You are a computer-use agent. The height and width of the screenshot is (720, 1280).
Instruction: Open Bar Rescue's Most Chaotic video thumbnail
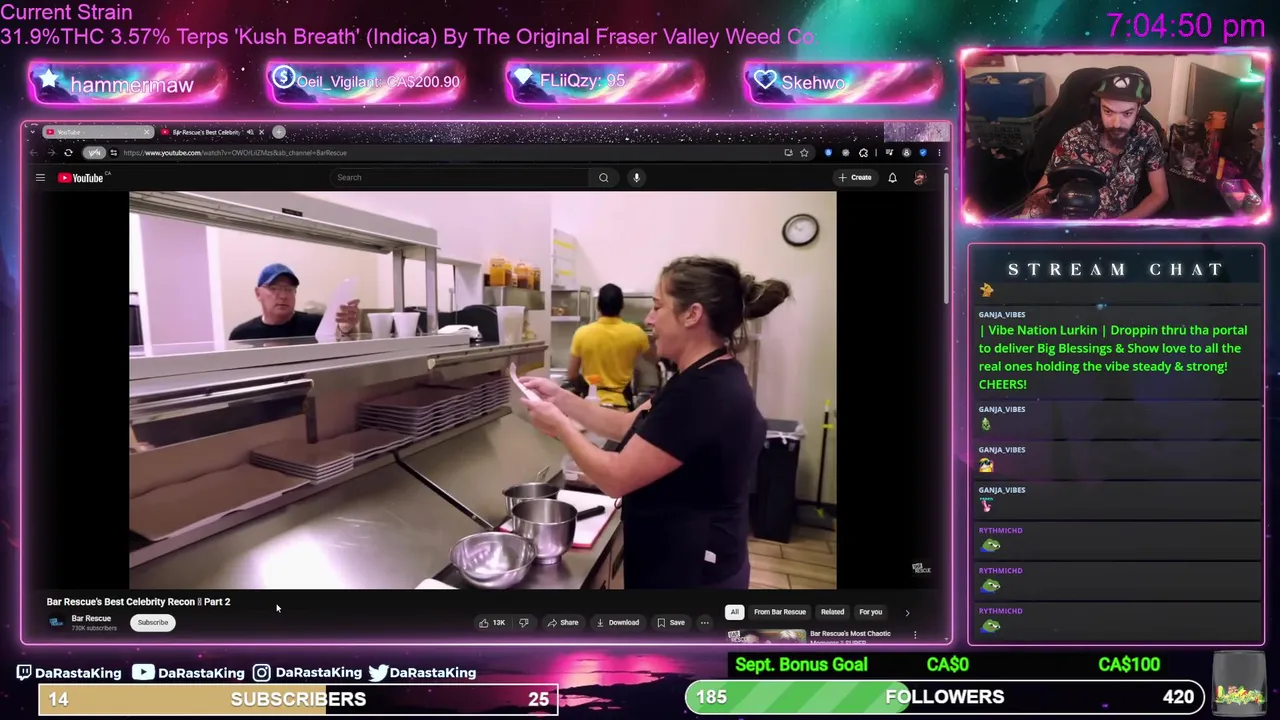766,636
